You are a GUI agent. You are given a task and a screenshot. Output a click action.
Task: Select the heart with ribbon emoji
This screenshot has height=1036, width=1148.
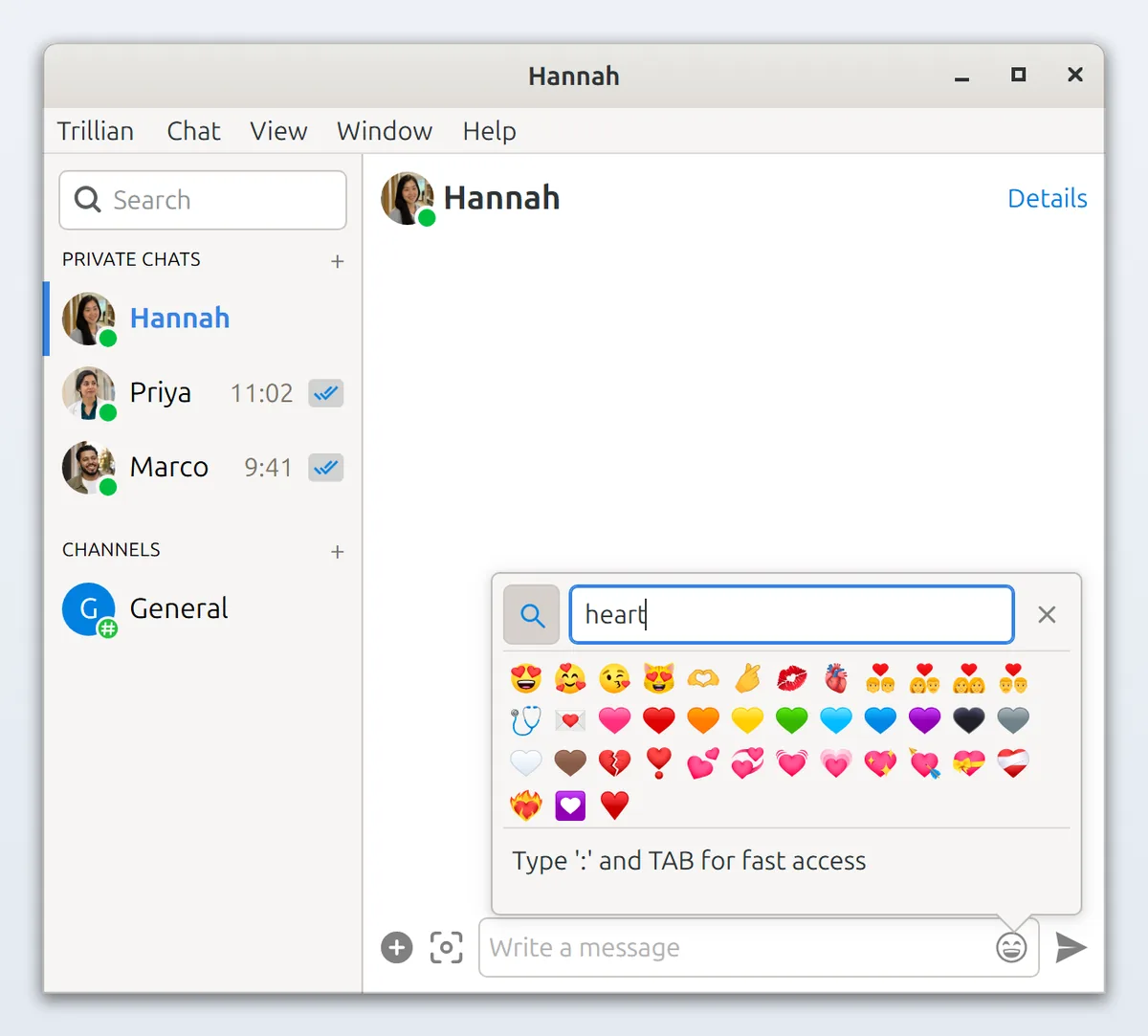[x=969, y=762]
